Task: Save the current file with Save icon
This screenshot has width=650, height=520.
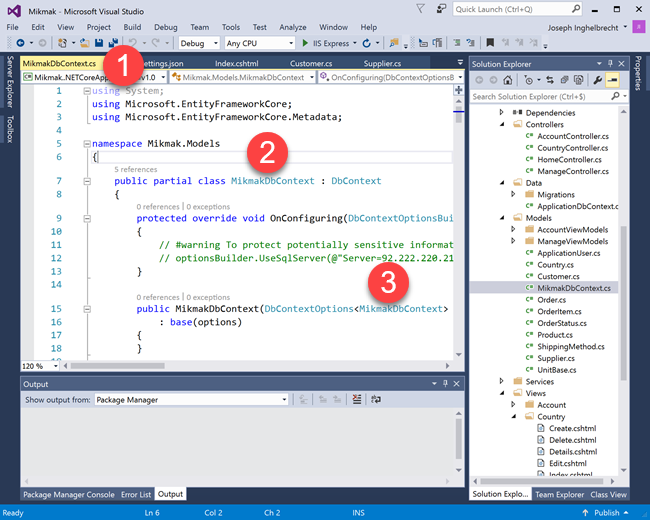Action: [x=99, y=43]
